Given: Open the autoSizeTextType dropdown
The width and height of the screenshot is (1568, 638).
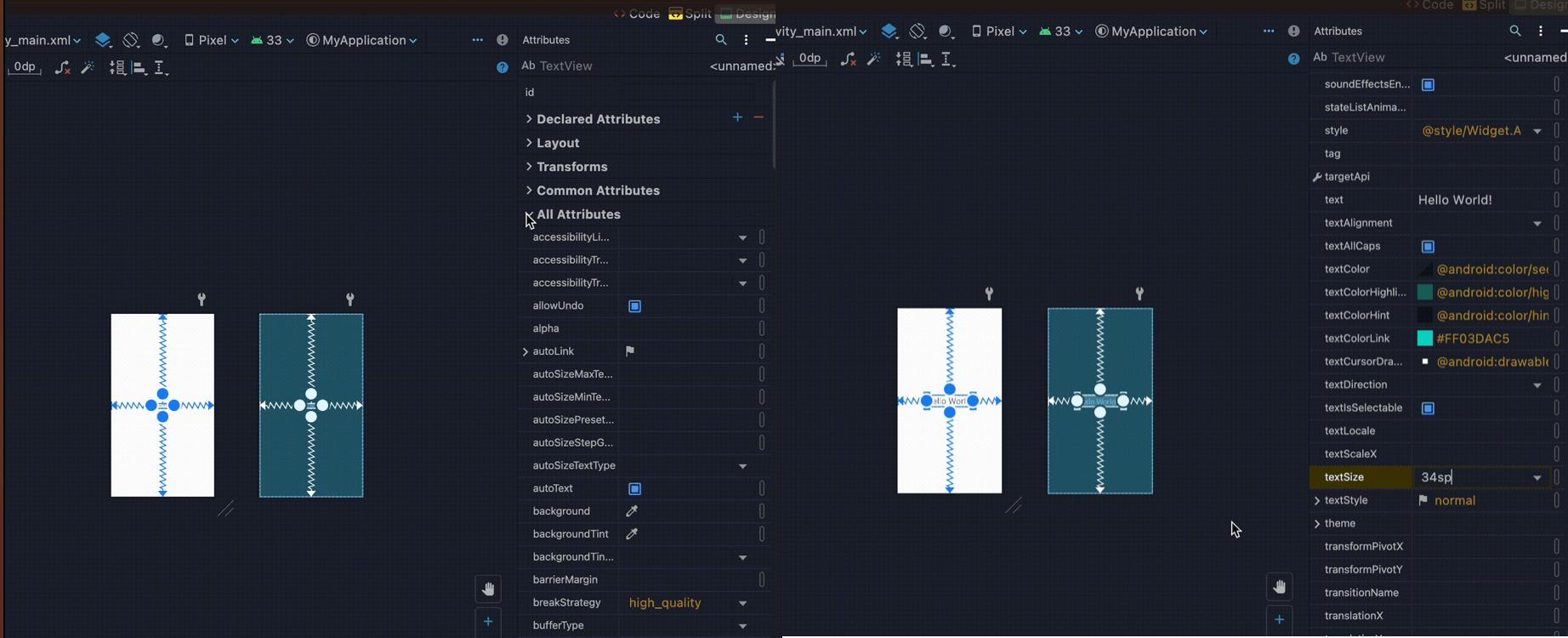Looking at the screenshot, I should point(742,466).
